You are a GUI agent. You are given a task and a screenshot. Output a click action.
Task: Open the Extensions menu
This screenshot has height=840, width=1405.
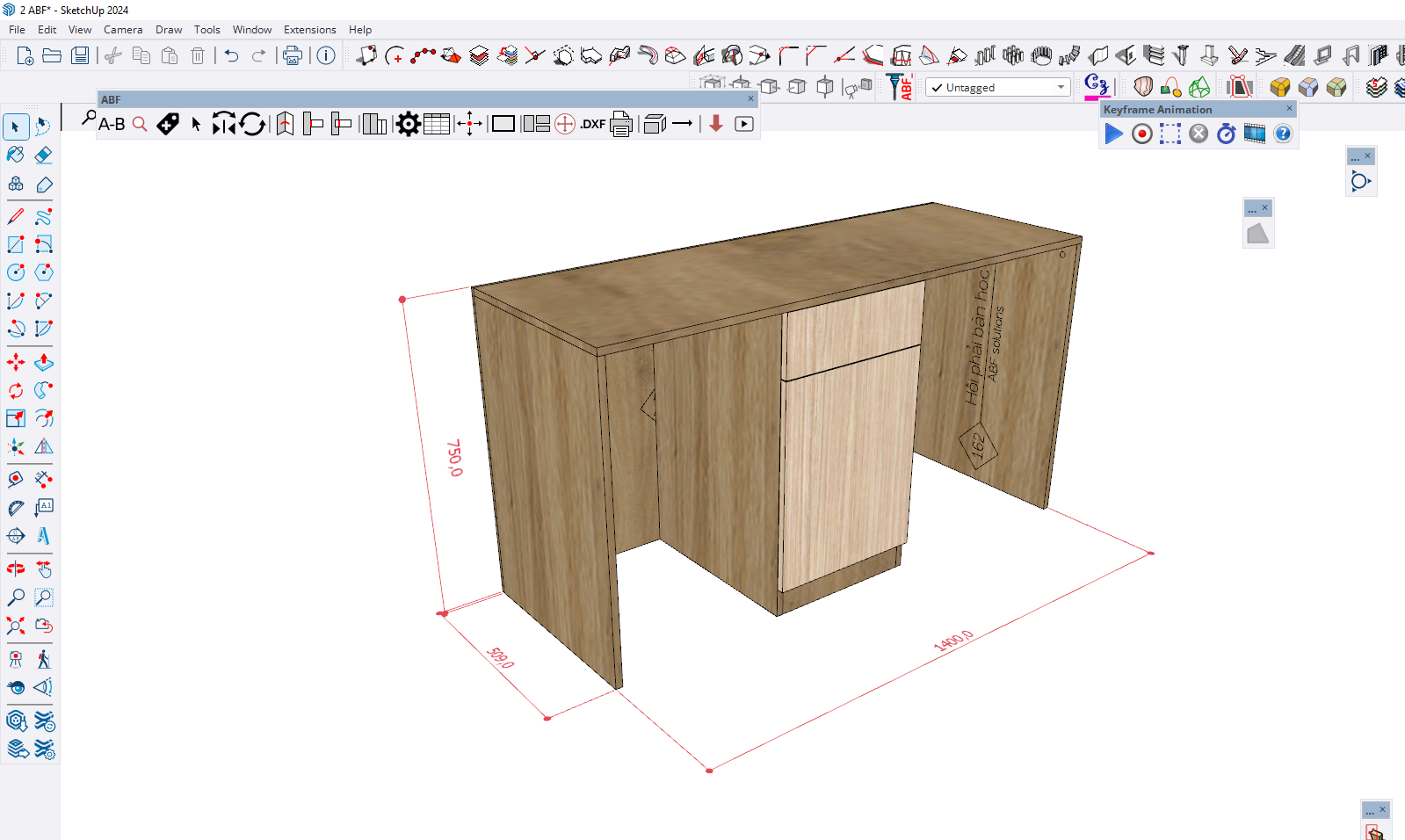point(309,30)
